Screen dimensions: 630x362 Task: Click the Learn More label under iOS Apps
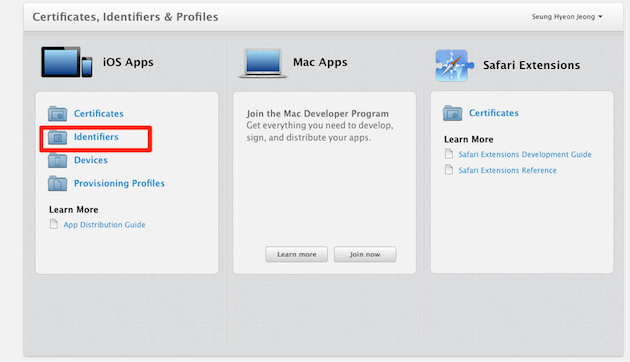tap(74, 210)
